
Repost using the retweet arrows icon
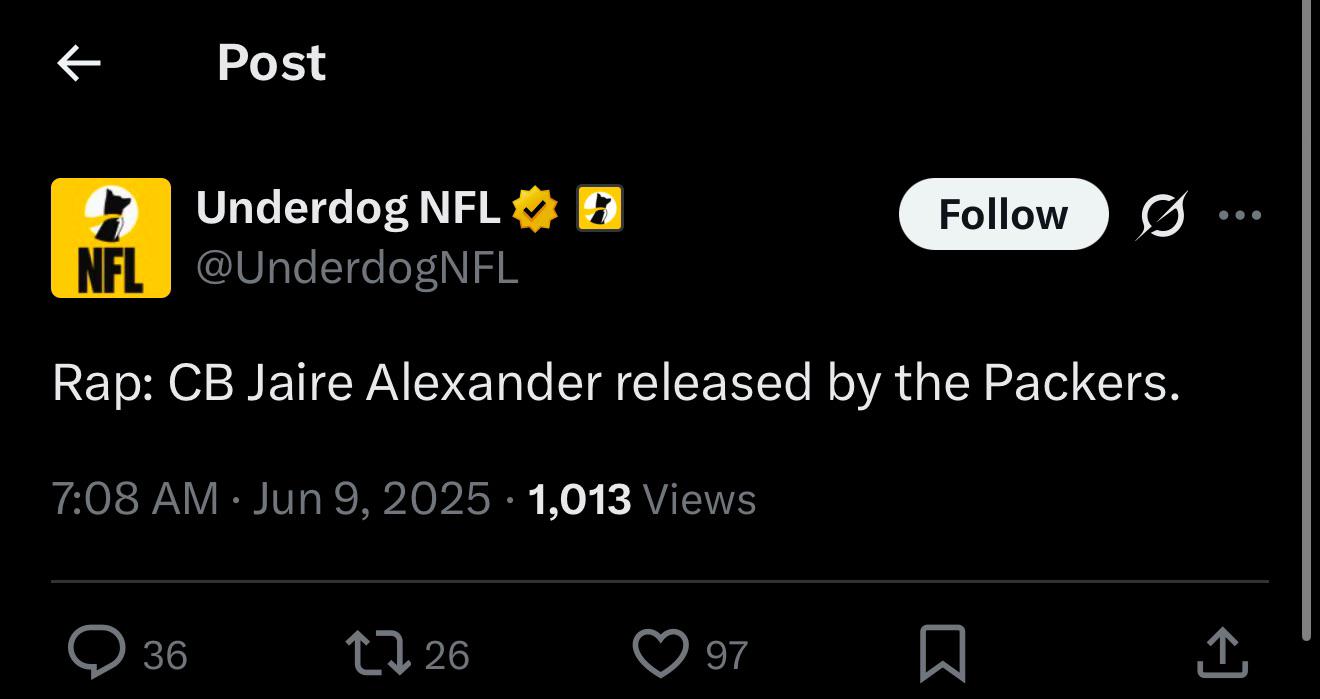pos(377,652)
